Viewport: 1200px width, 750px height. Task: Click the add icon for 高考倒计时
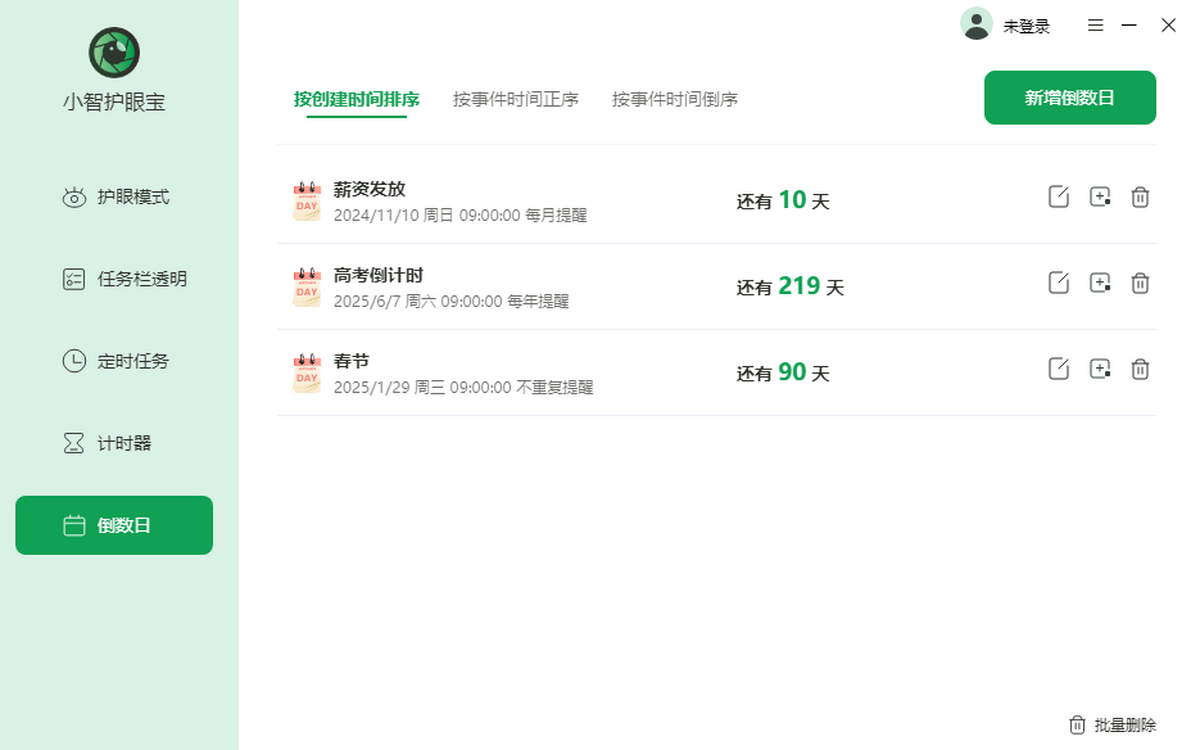pyautogui.click(x=1099, y=283)
